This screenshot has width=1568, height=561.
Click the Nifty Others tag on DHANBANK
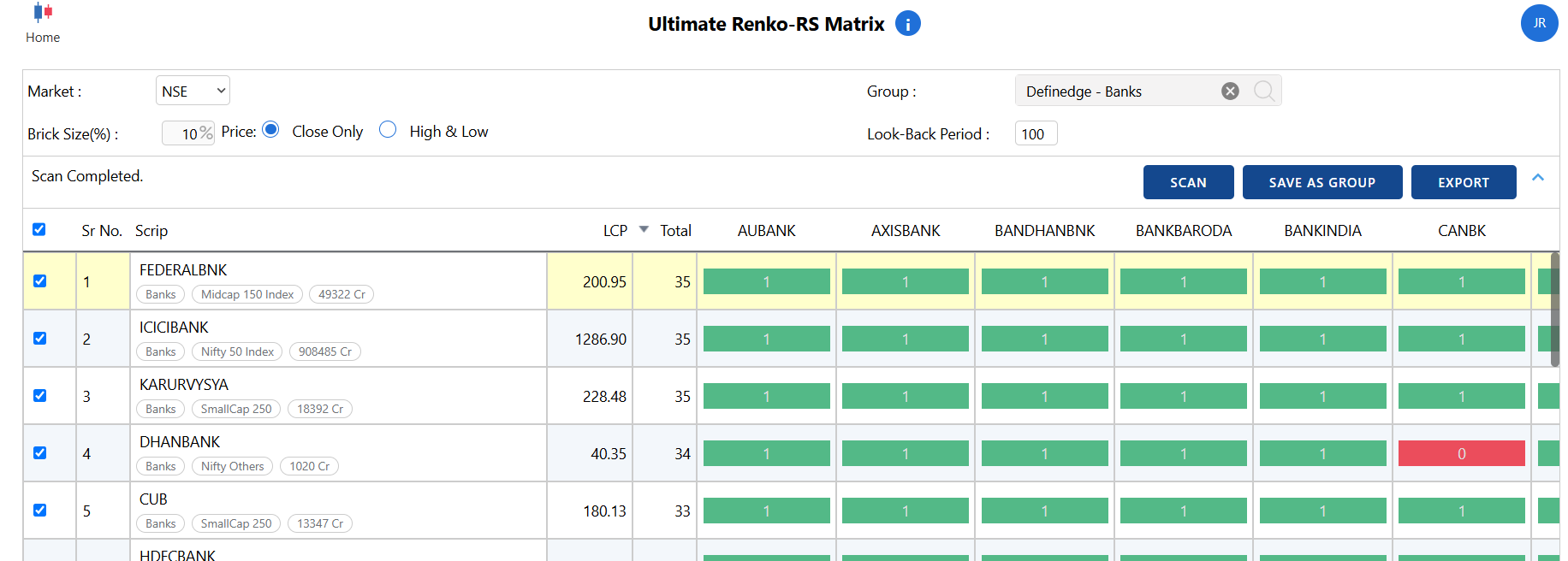pyautogui.click(x=232, y=466)
